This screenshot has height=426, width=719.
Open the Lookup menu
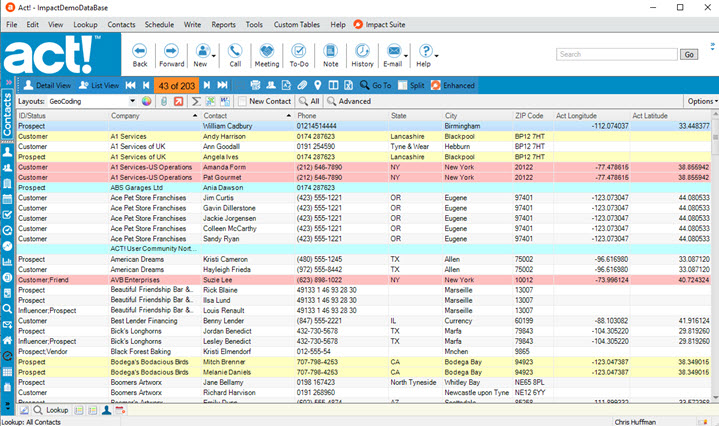point(85,24)
